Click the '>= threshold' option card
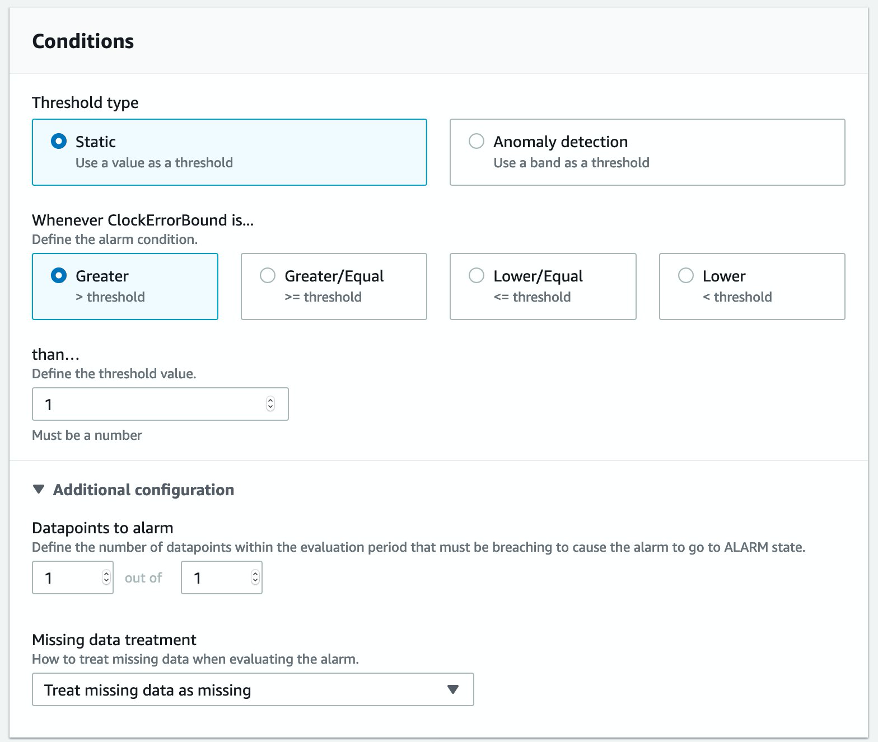The width and height of the screenshot is (879, 743). pos(334,297)
